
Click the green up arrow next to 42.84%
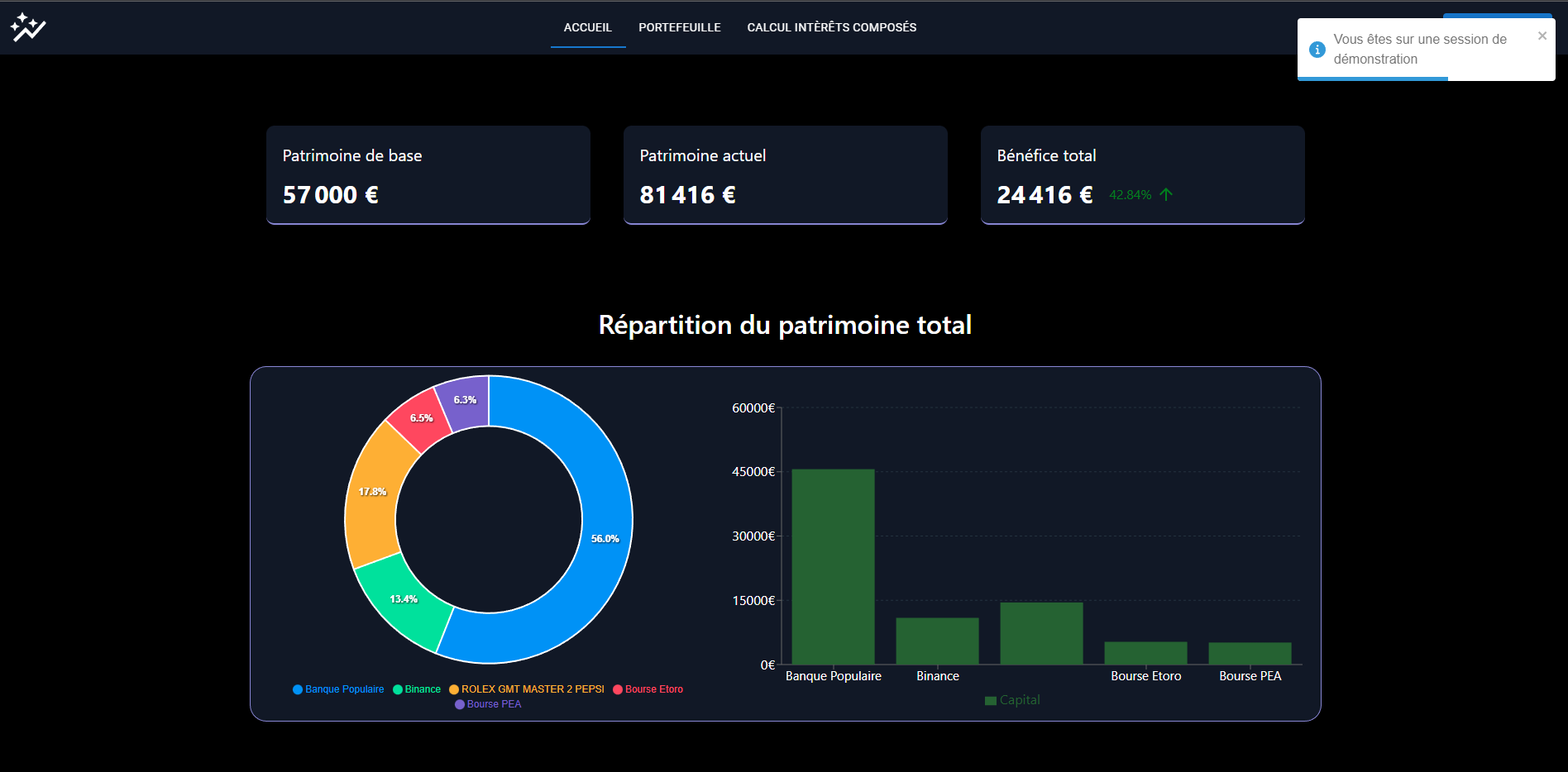pyautogui.click(x=1166, y=194)
